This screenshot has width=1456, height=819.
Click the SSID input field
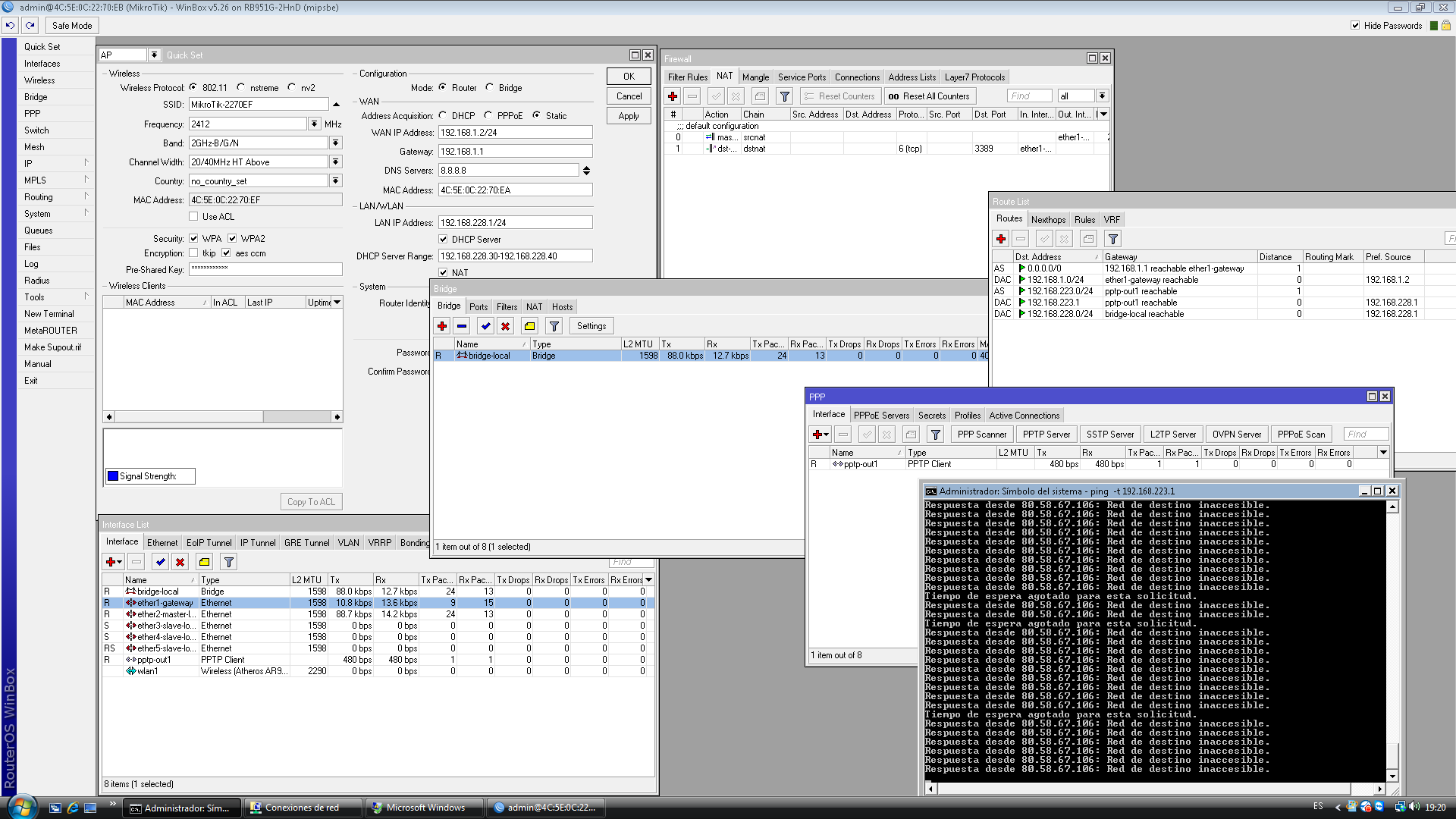click(x=259, y=105)
